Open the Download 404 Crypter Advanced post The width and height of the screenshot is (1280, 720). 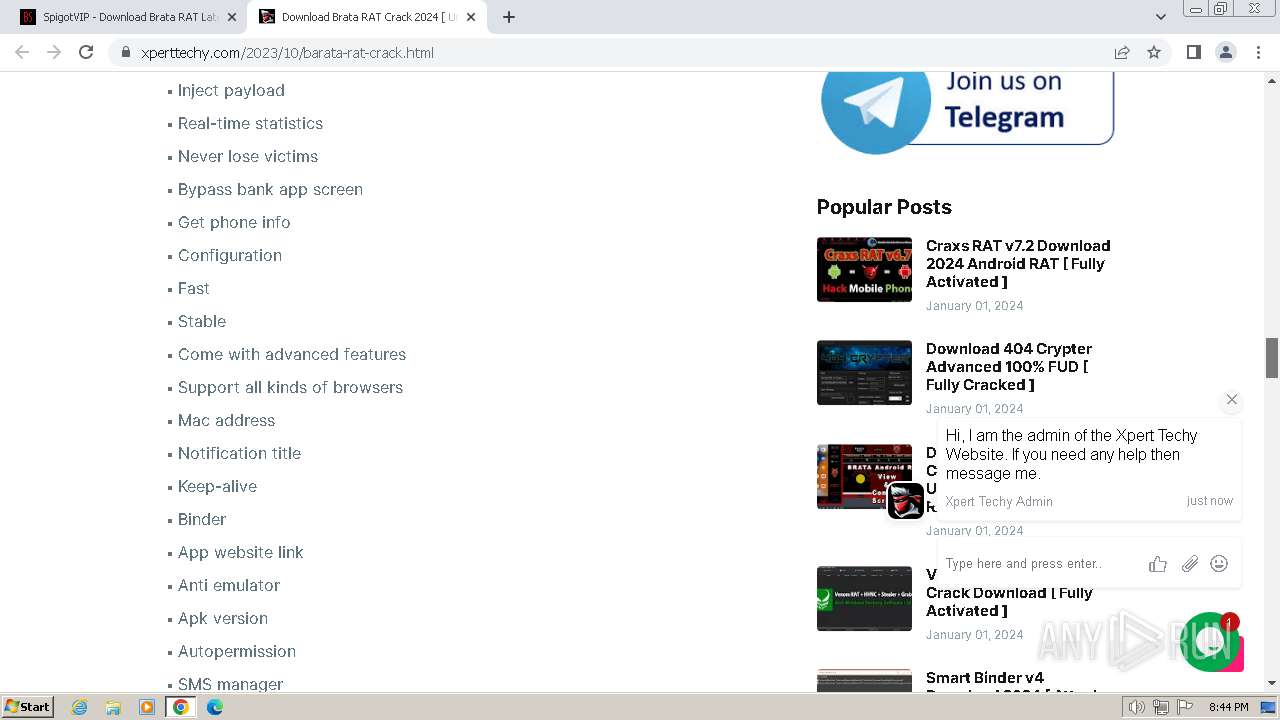[x=1008, y=367]
